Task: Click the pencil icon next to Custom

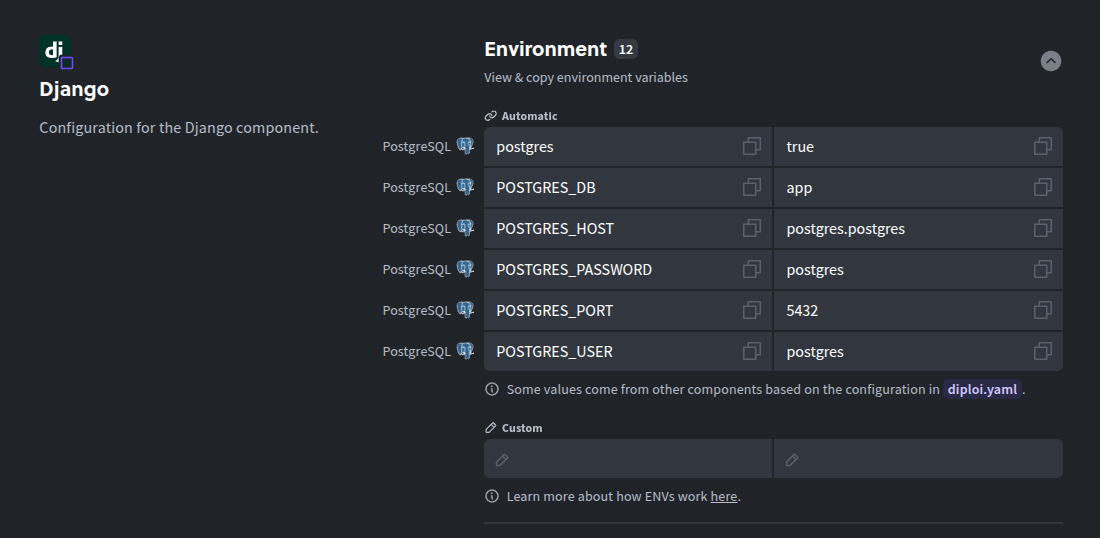Action: click(491, 428)
